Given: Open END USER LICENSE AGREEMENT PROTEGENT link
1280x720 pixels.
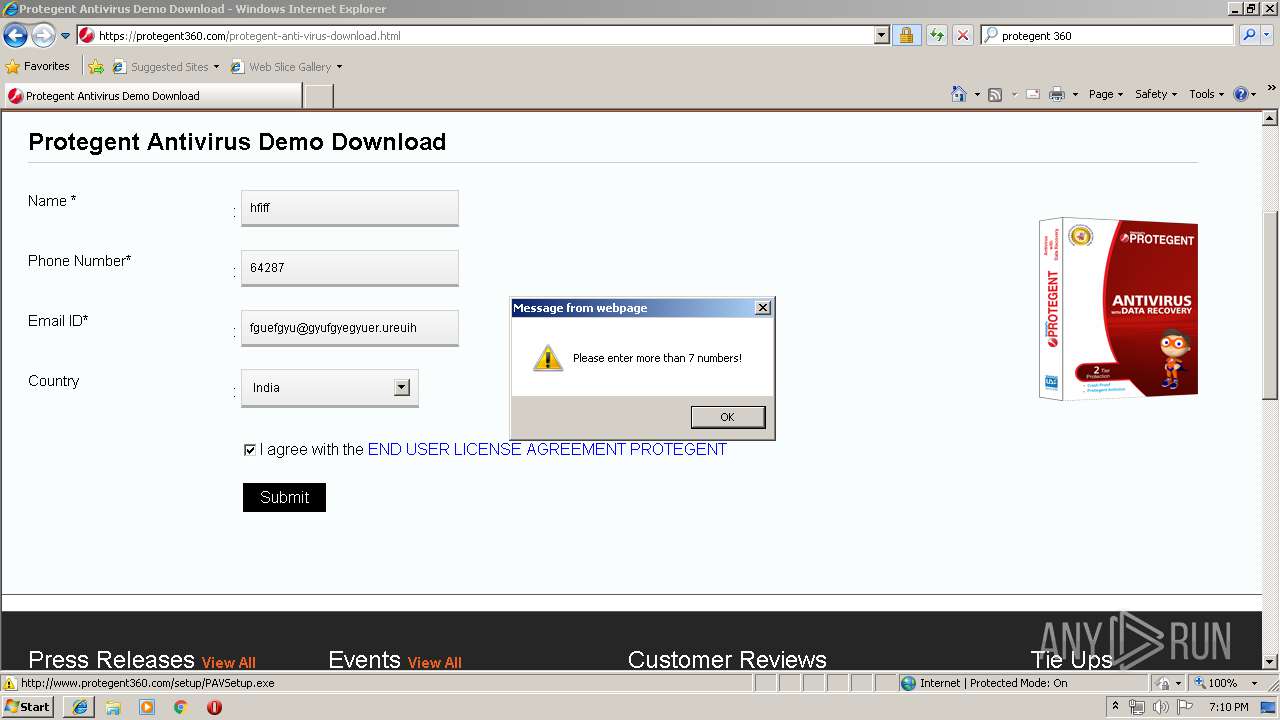Looking at the screenshot, I should coord(547,450).
